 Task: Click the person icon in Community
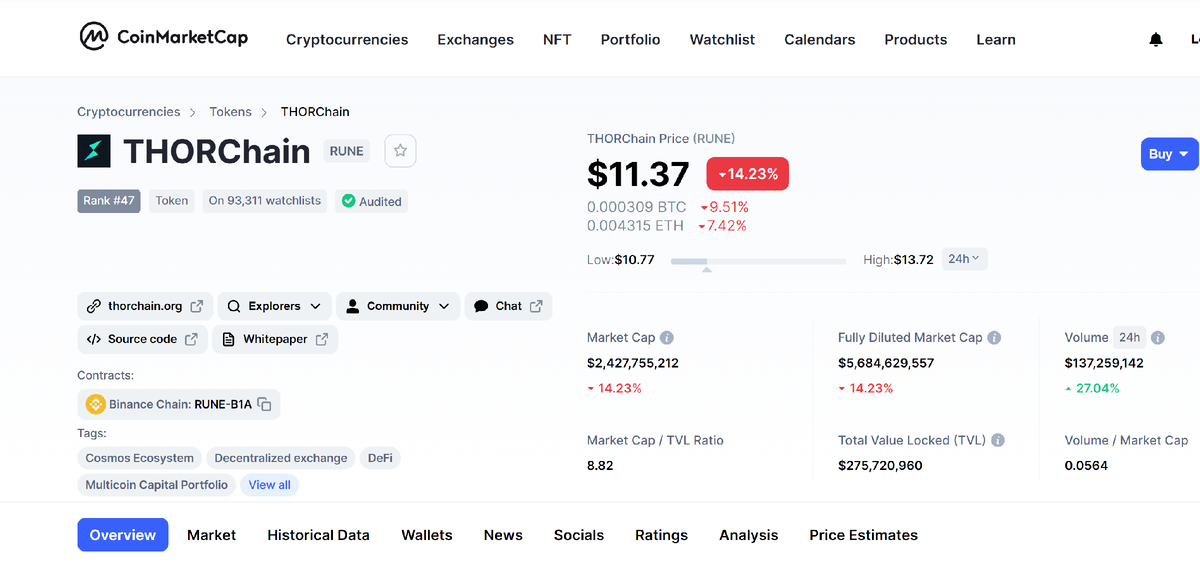[352, 306]
